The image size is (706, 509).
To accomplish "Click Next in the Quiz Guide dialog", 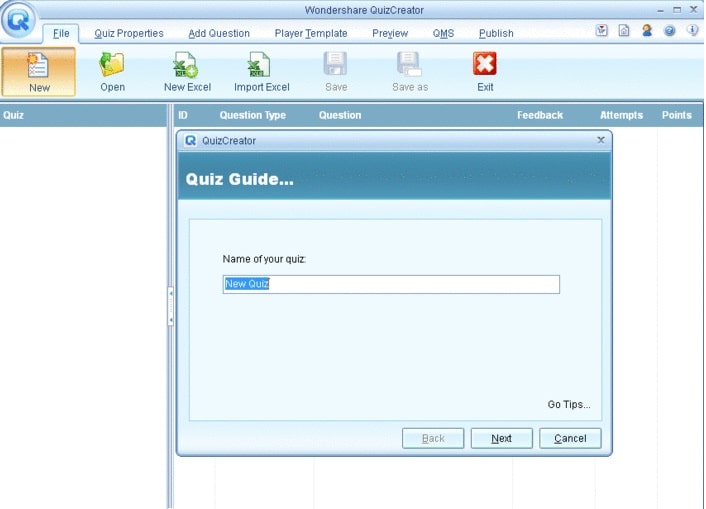I will (502, 438).
